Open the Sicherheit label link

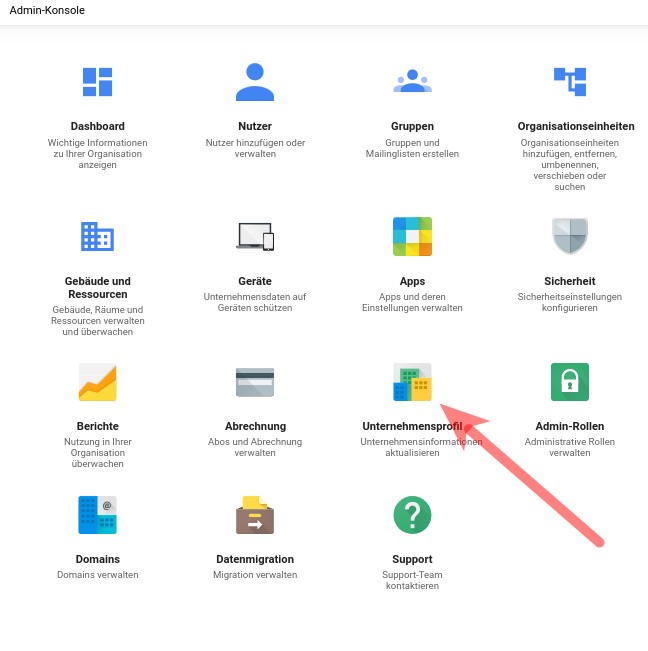(x=570, y=281)
